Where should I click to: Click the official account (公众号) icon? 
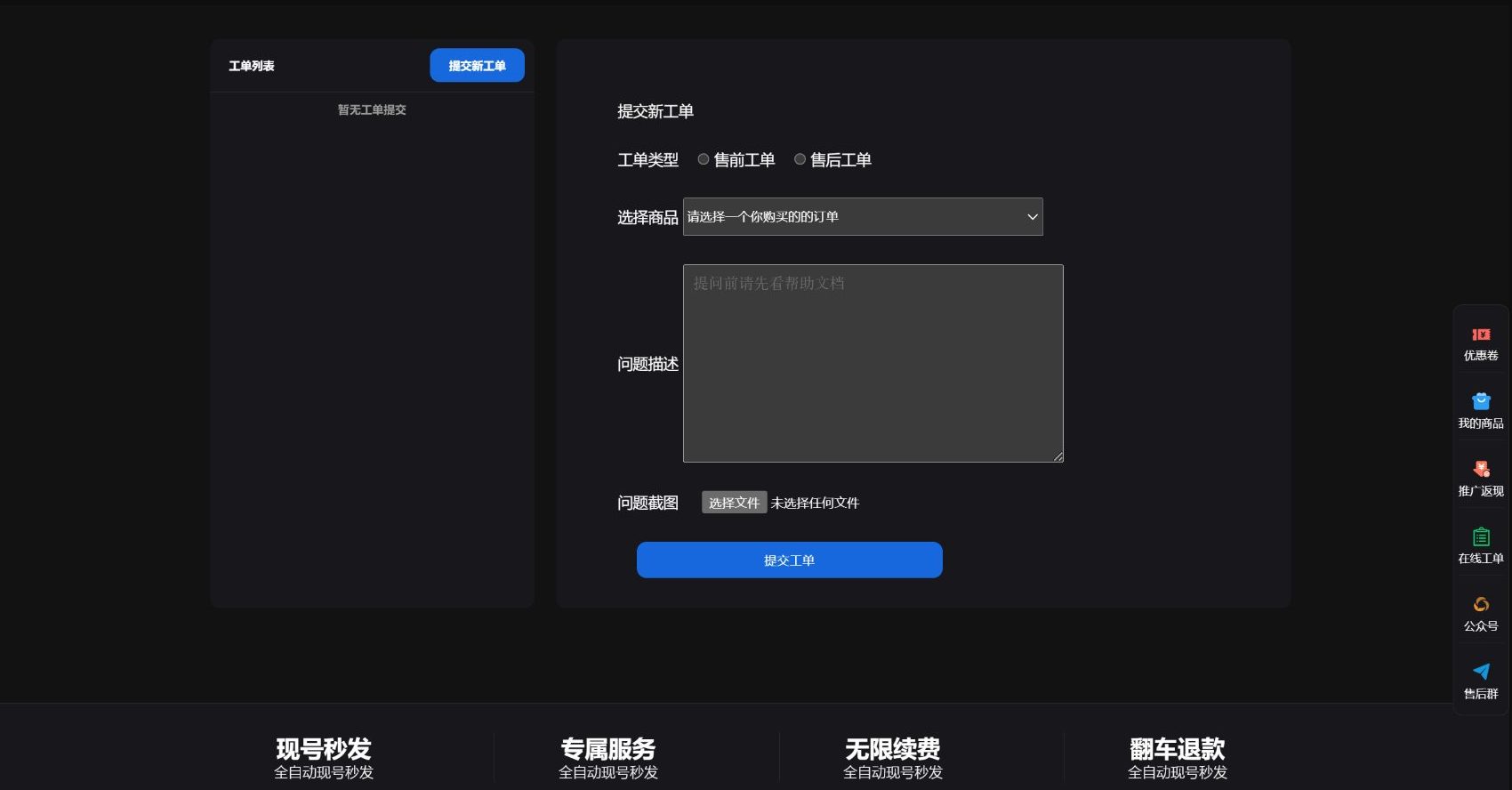pyautogui.click(x=1481, y=605)
